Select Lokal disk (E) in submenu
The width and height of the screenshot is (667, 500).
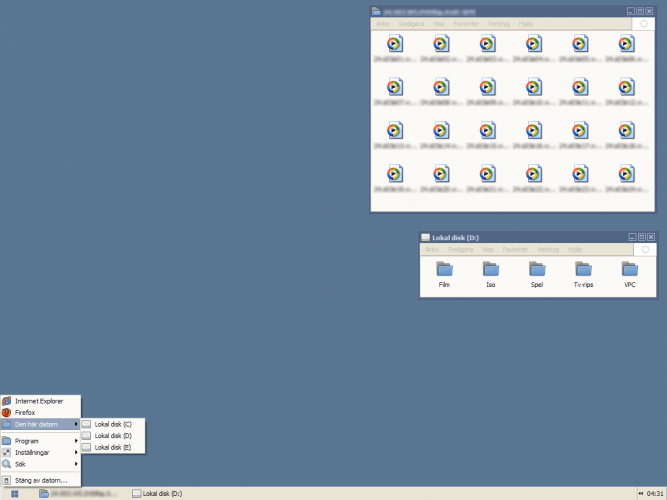click(112, 447)
